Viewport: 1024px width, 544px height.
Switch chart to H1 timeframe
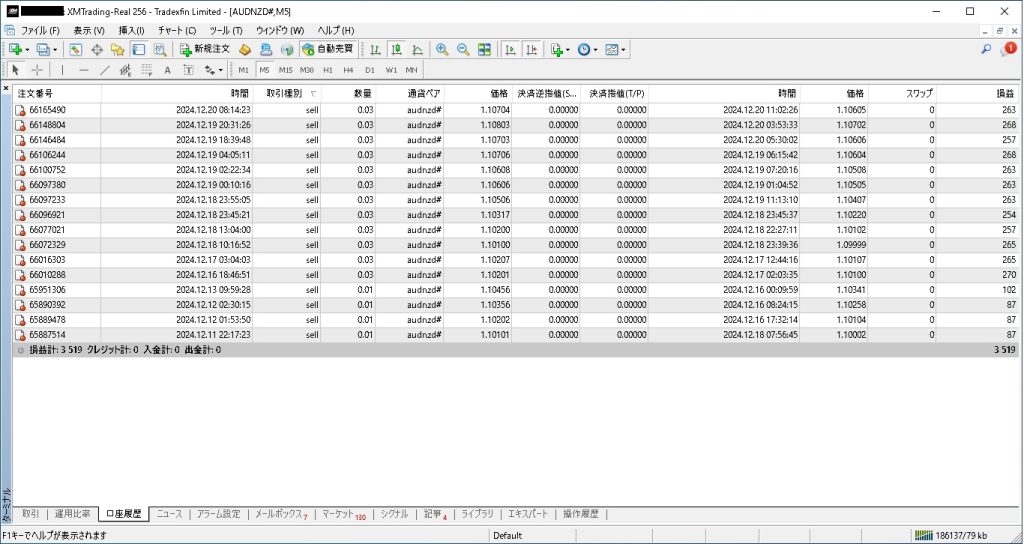point(328,70)
